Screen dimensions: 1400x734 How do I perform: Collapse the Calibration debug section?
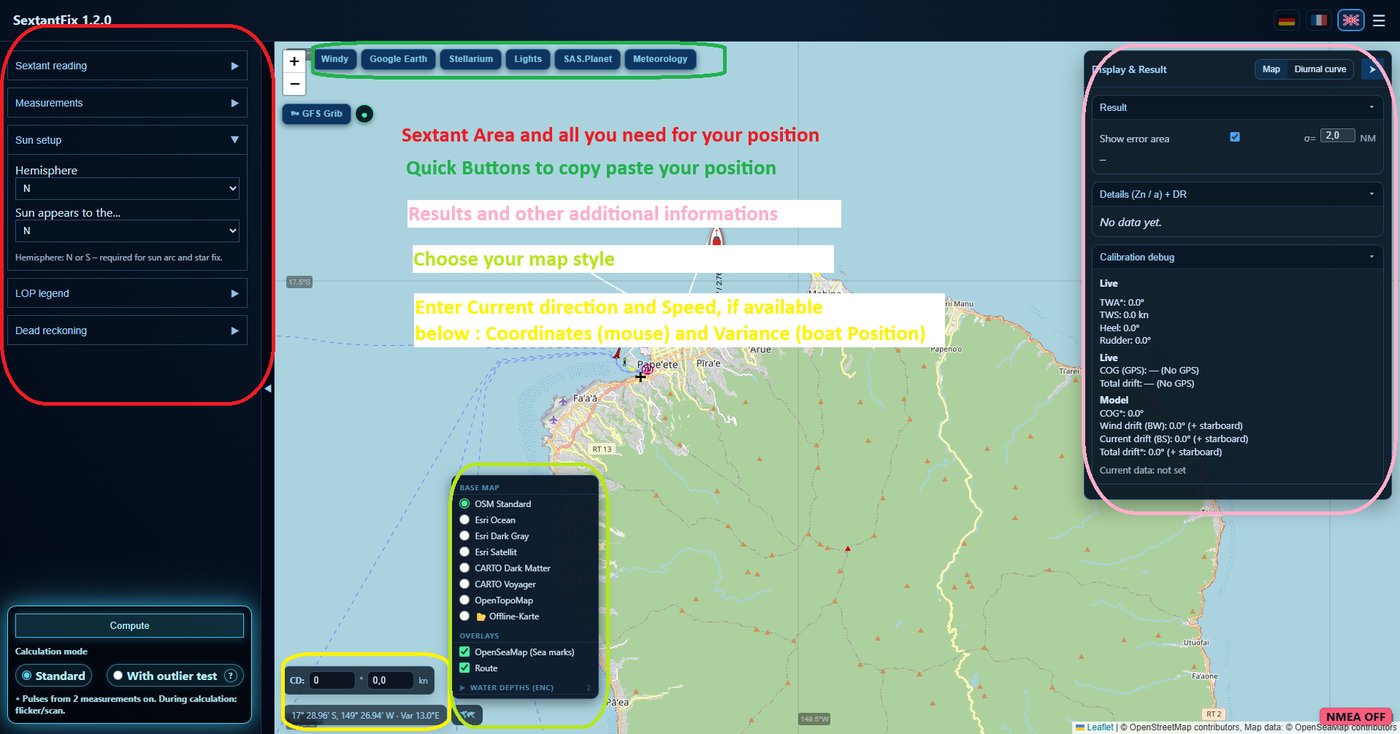coord(1237,257)
